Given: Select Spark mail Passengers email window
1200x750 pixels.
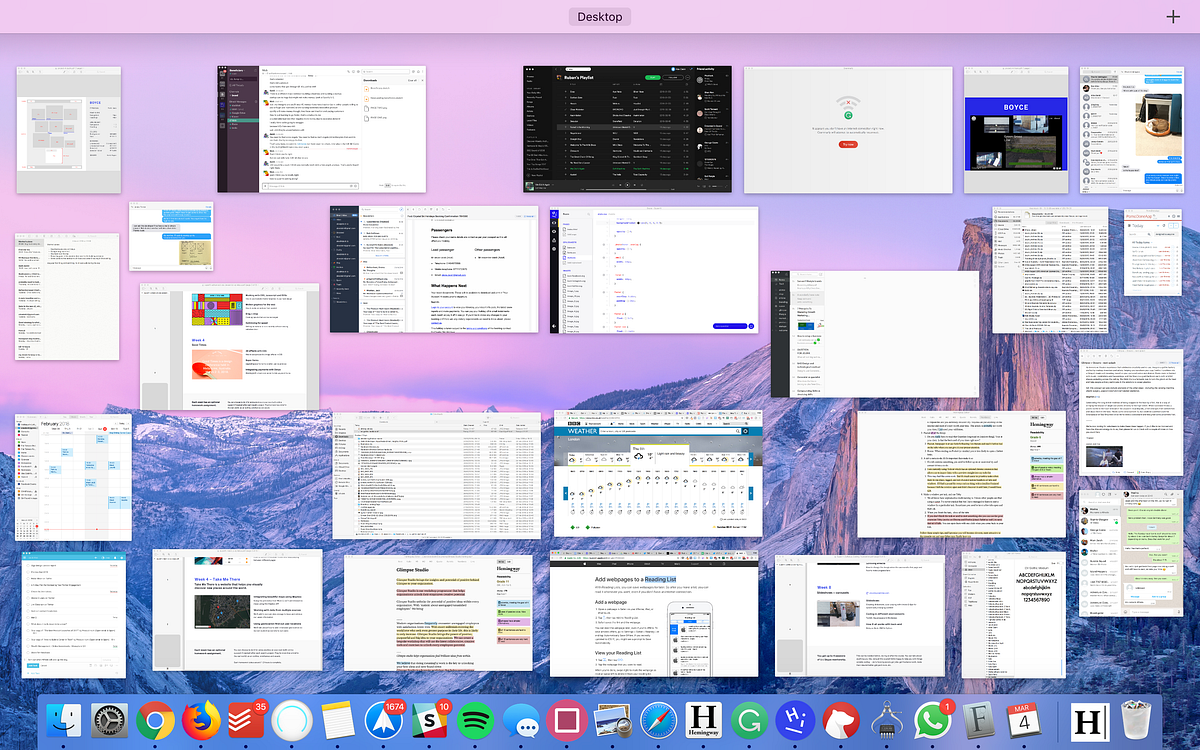Looking at the screenshot, I should 434,270.
